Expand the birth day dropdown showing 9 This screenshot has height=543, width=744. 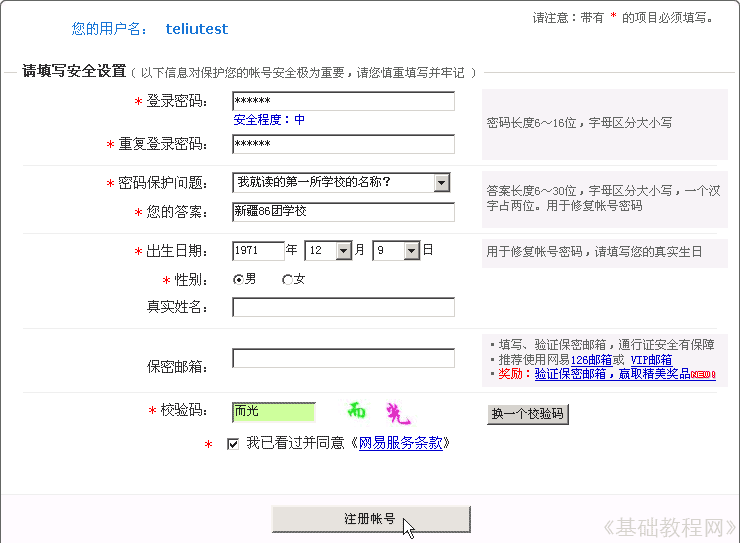point(411,251)
